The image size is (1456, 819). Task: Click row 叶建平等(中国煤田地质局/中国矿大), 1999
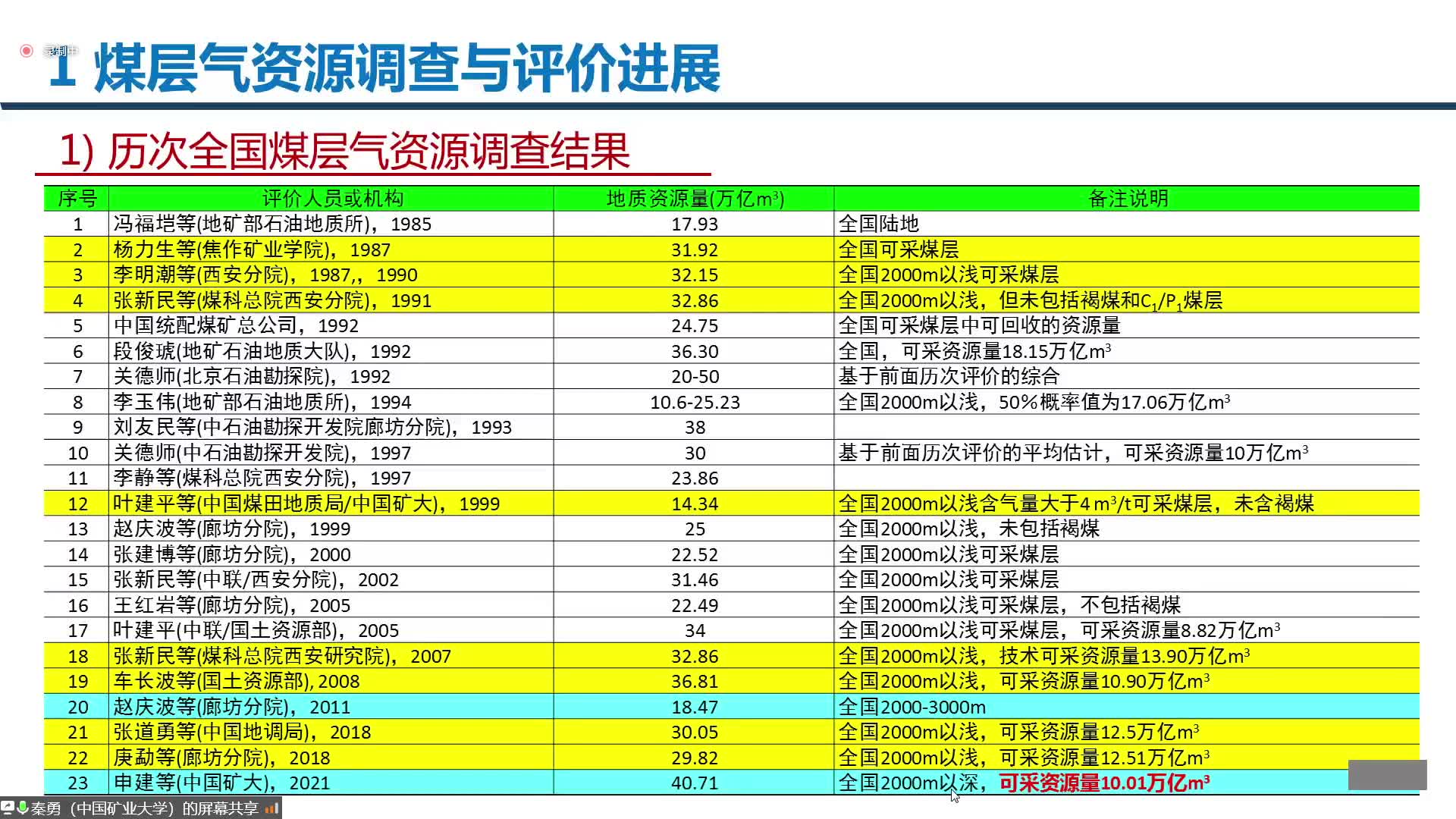click(x=731, y=504)
